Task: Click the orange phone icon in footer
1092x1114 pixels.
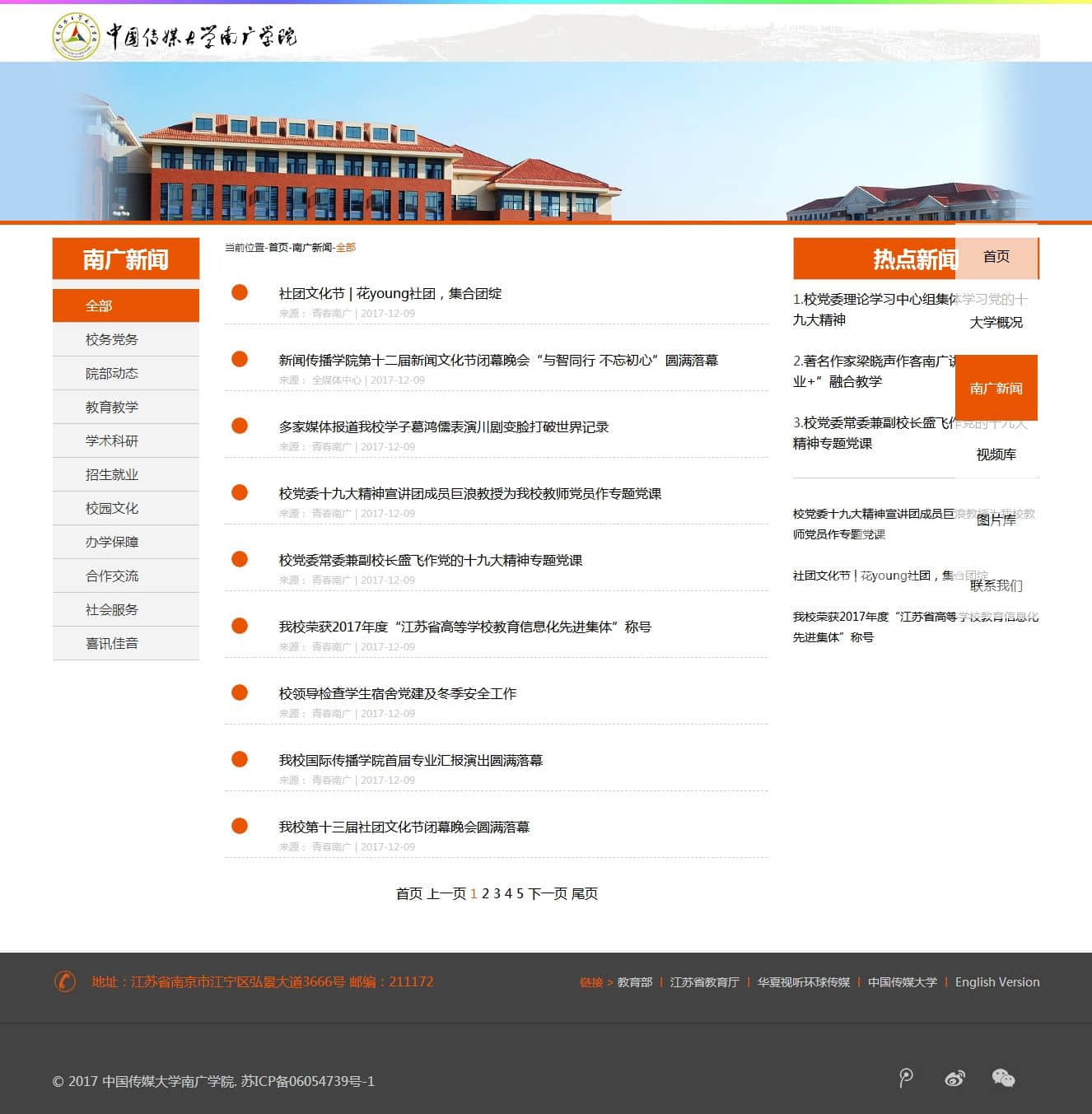Action: click(x=65, y=981)
